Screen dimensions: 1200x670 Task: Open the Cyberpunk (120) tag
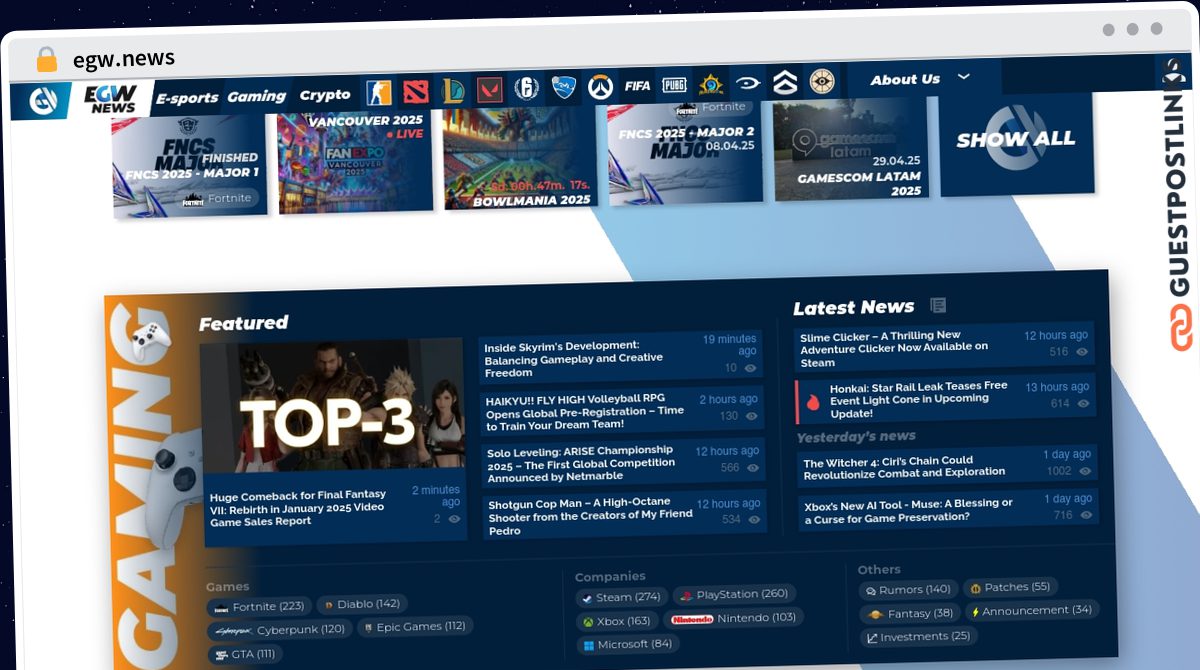coord(281,630)
